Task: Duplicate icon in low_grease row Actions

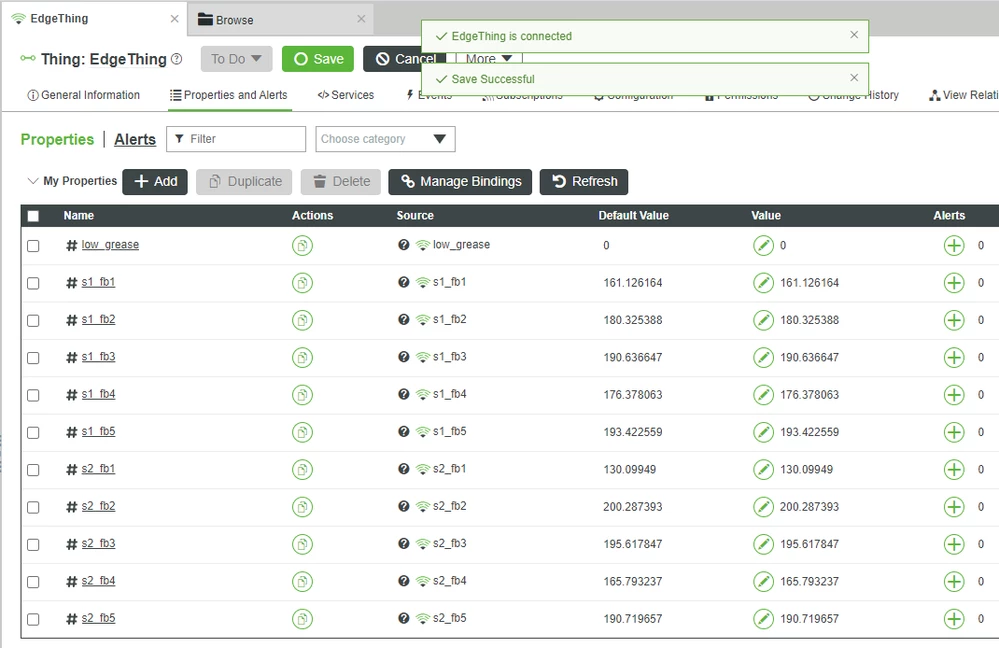Action: 302,245
